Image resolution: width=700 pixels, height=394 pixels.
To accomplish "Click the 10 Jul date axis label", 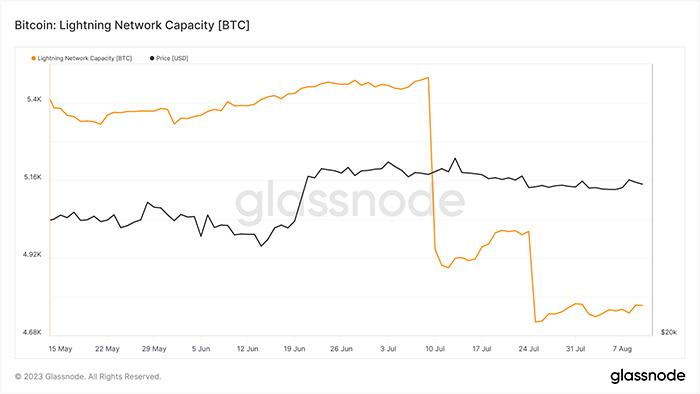I will pyautogui.click(x=435, y=348).
